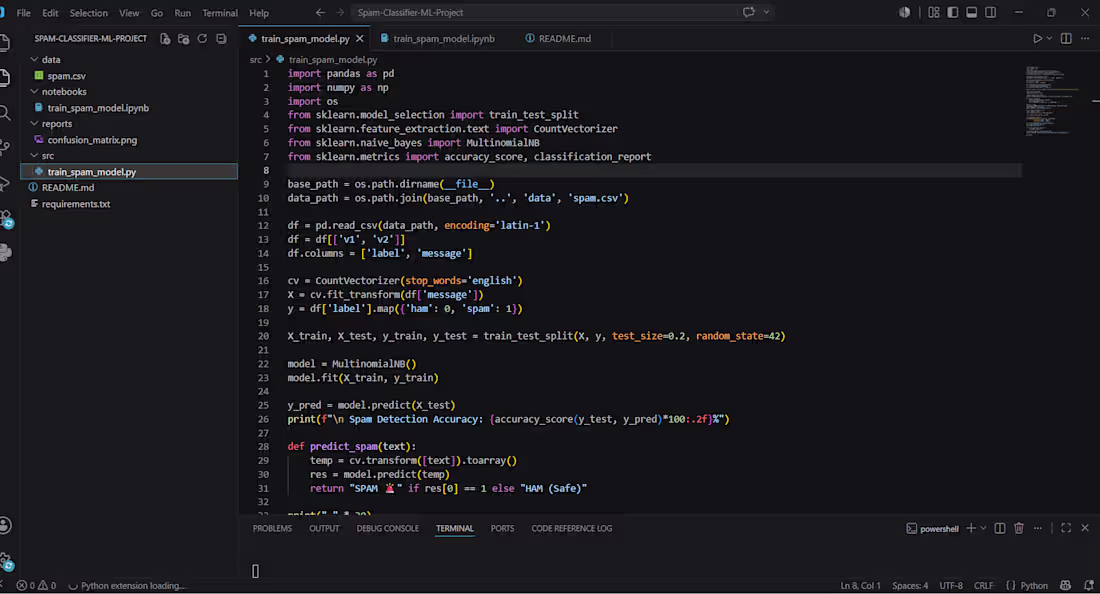Run the Python file with play button
The width and height of the screenshot is (1100, 594).
click(x=1037, y=39)
